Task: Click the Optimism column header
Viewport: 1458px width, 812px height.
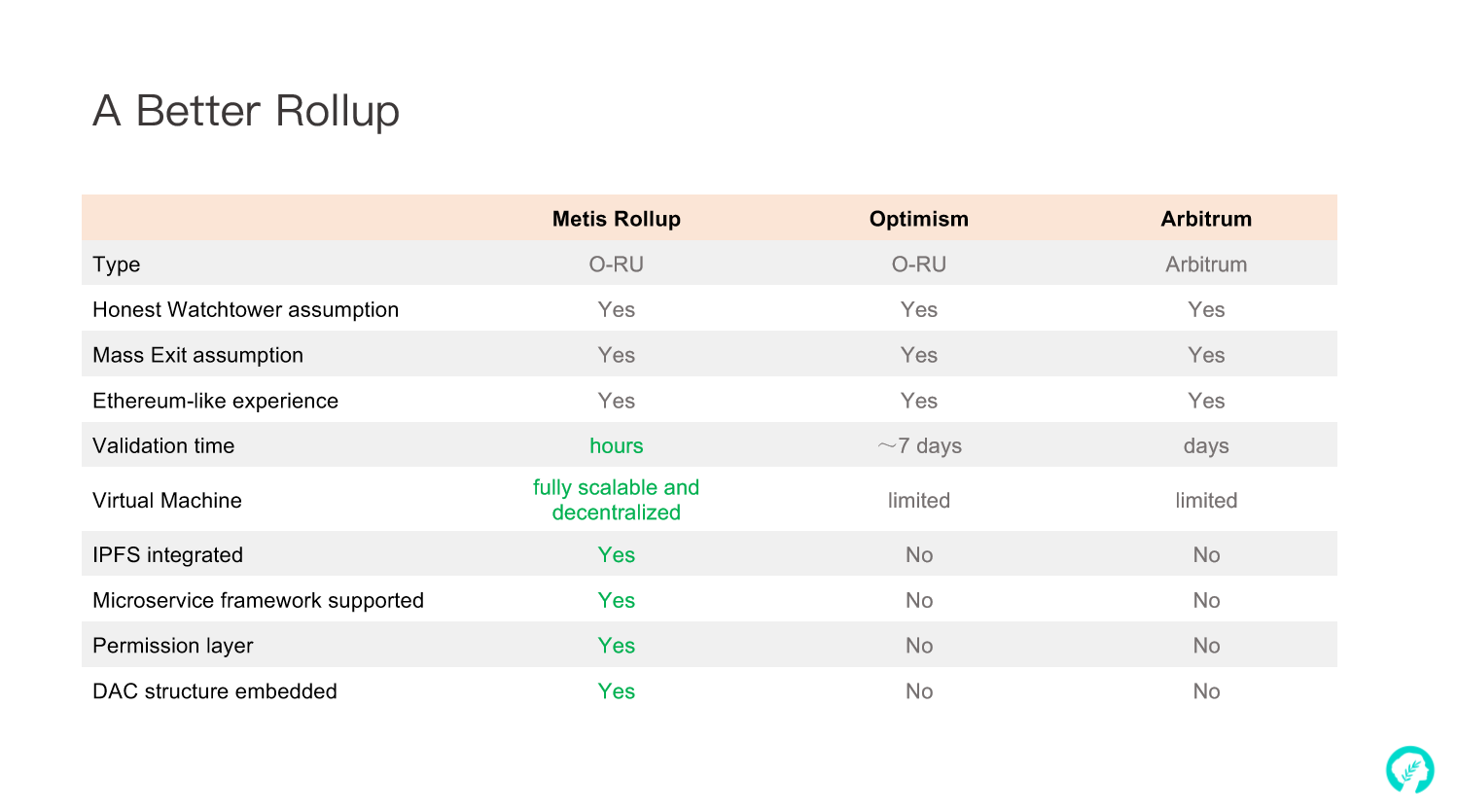Action: coord(919,219)
